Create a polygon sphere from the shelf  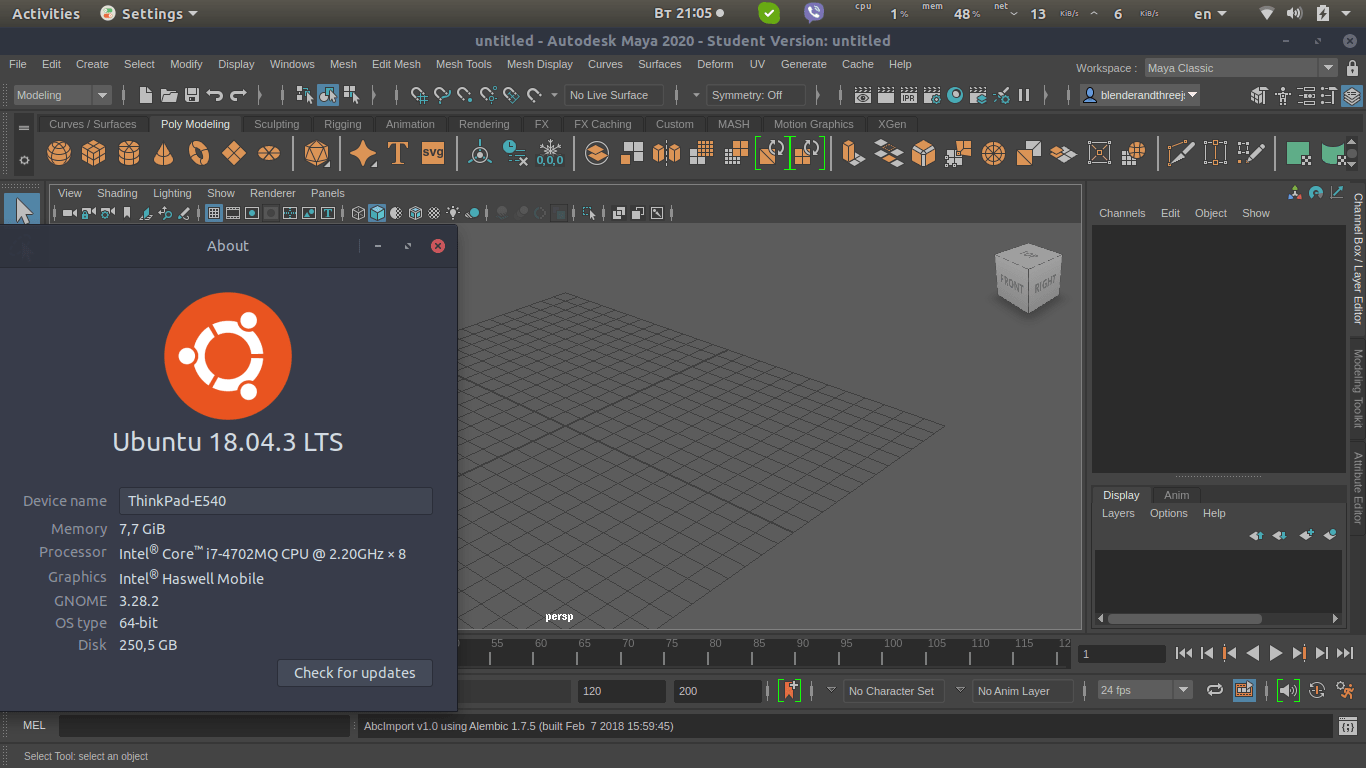coord(59,153)
